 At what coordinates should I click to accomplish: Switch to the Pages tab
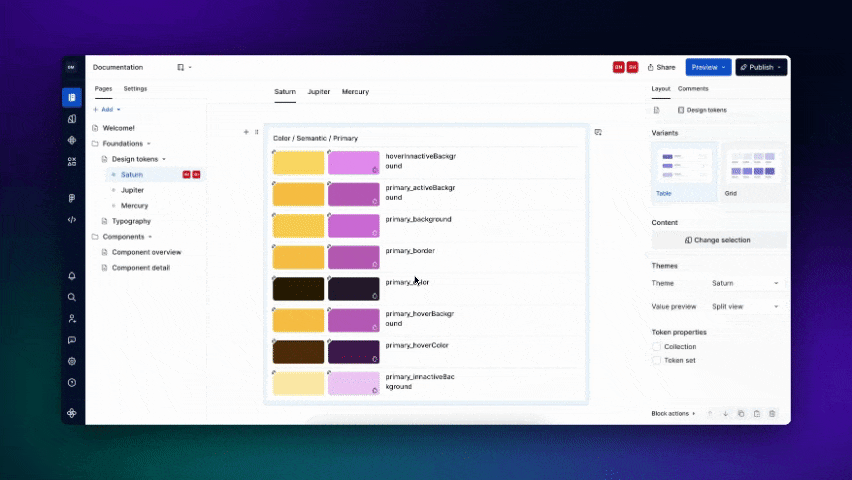(103, 89)
